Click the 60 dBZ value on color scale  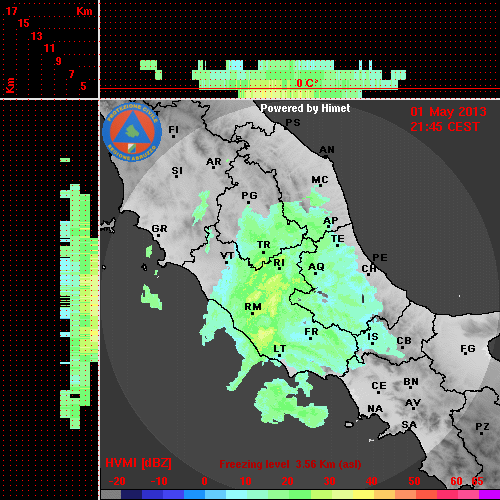coord(456,481)
